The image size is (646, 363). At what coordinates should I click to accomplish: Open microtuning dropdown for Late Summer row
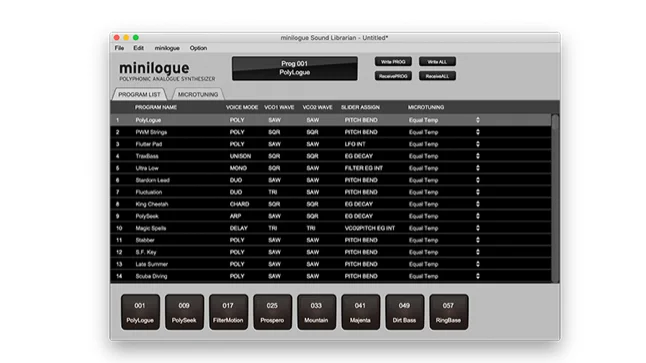[478, 264]
